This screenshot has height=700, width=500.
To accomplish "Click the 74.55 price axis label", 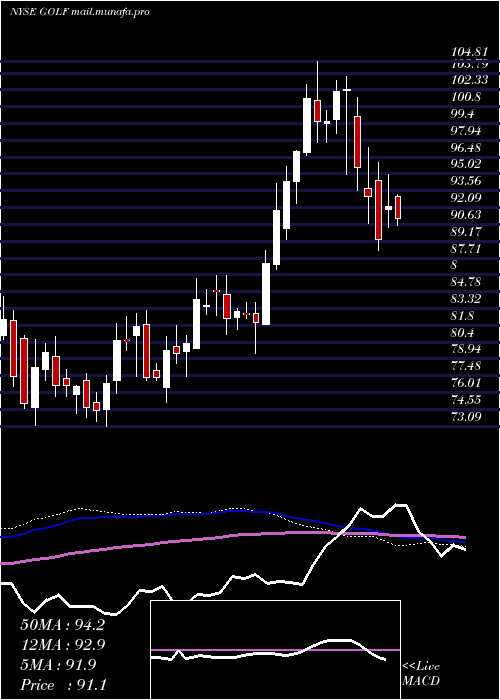I will [x=466, y=400].
